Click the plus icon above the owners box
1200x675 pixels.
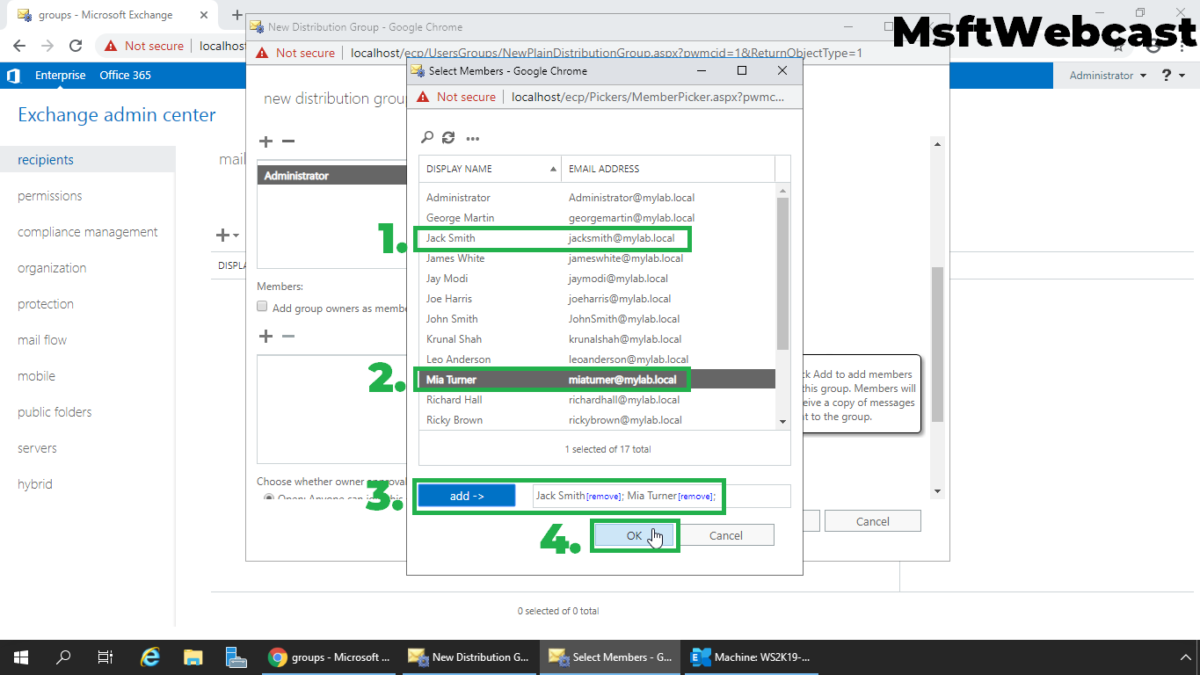pyautogui.click(x=265, y=141)
